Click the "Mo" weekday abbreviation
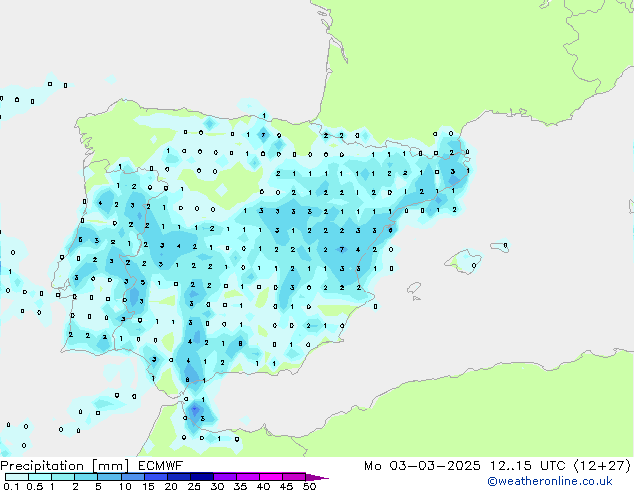 pos(372,466)
